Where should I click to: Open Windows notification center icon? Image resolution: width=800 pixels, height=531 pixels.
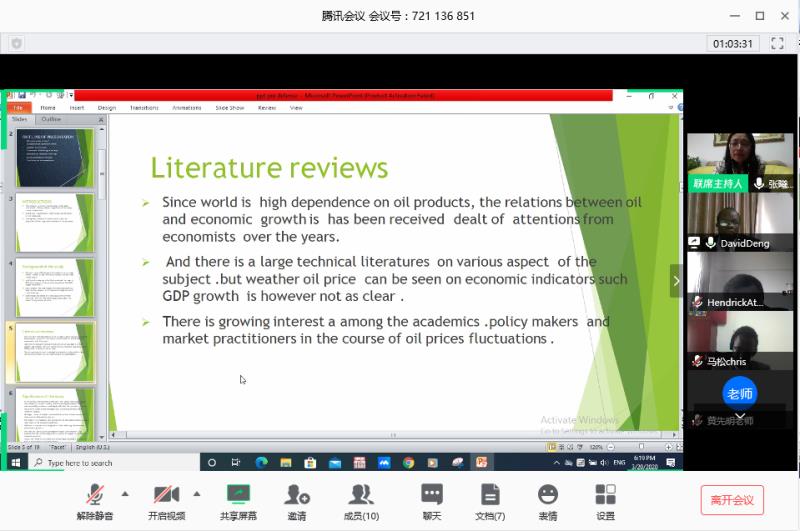(671, 463)
